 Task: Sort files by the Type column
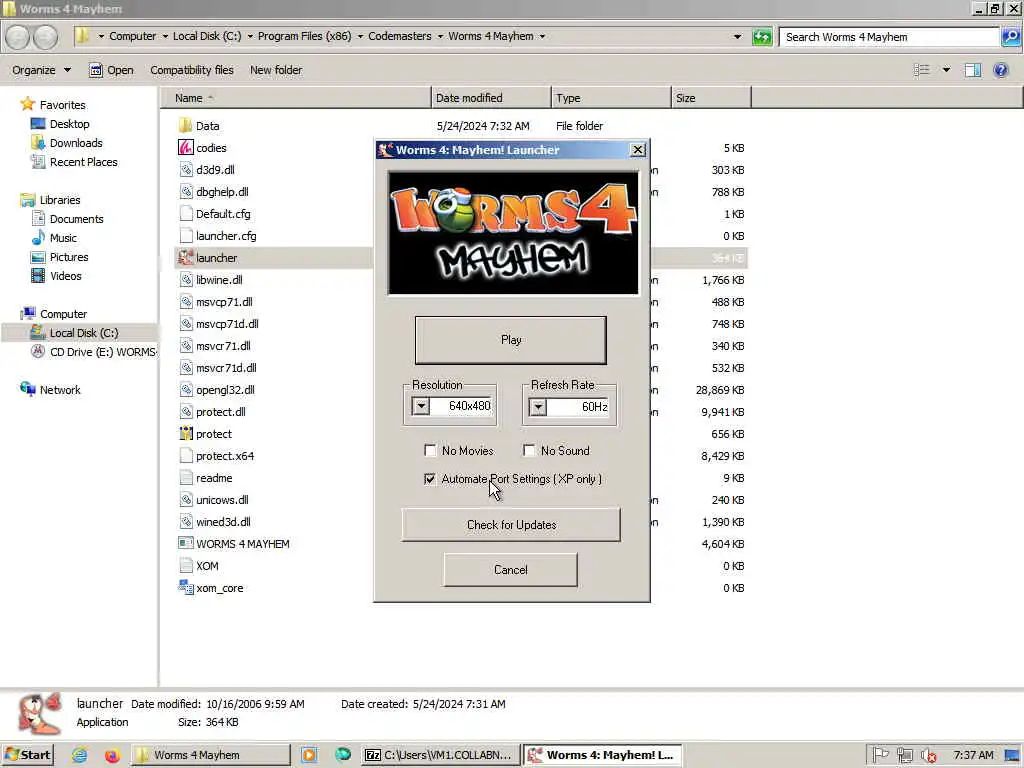pos(611,98)
